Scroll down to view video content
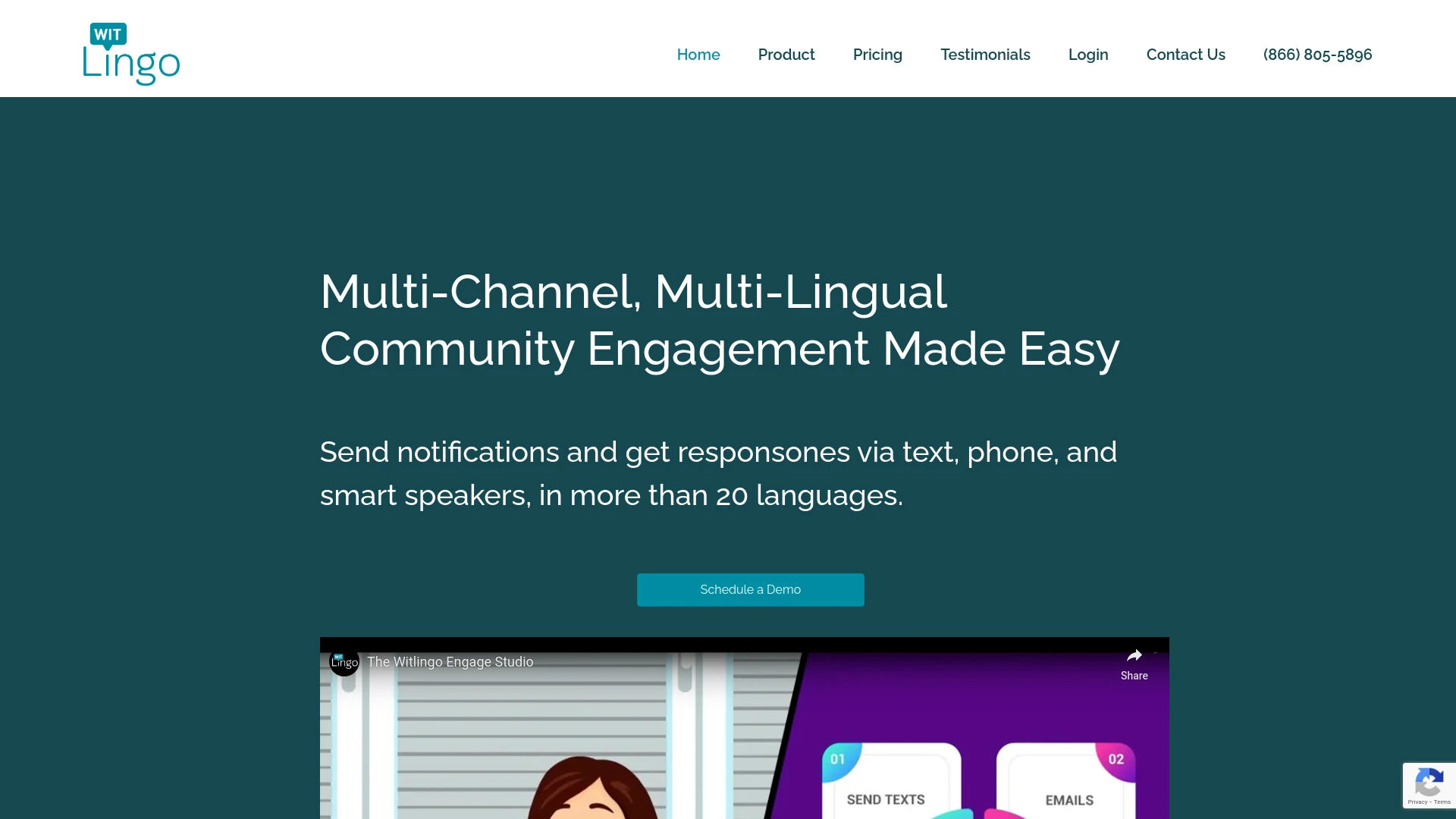Screen dimensions: 1456x819 (744, 728)
